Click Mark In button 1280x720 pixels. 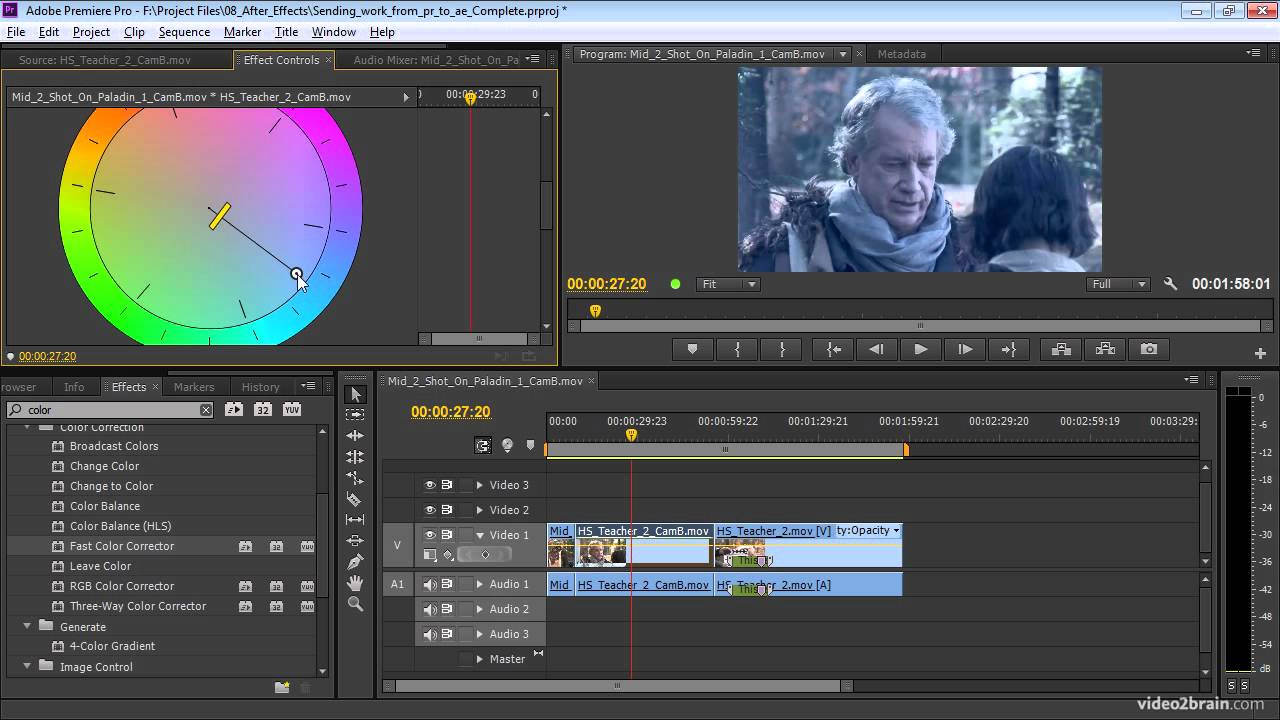(738, 349)
